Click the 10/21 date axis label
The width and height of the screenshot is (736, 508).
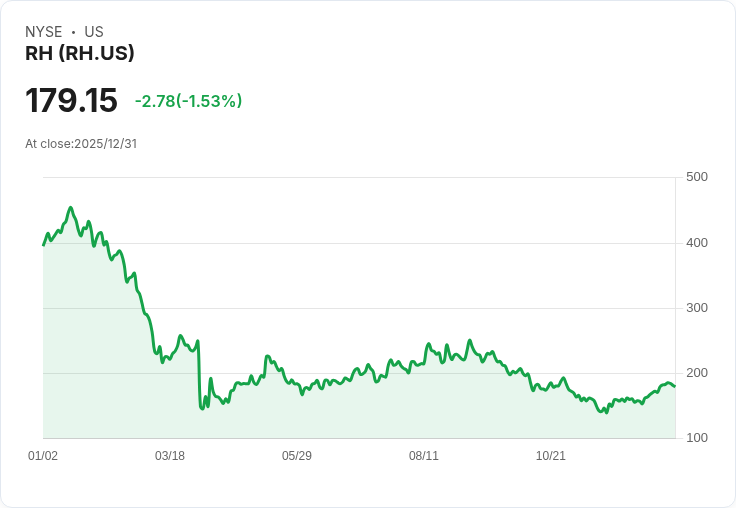tap(551, 456)
